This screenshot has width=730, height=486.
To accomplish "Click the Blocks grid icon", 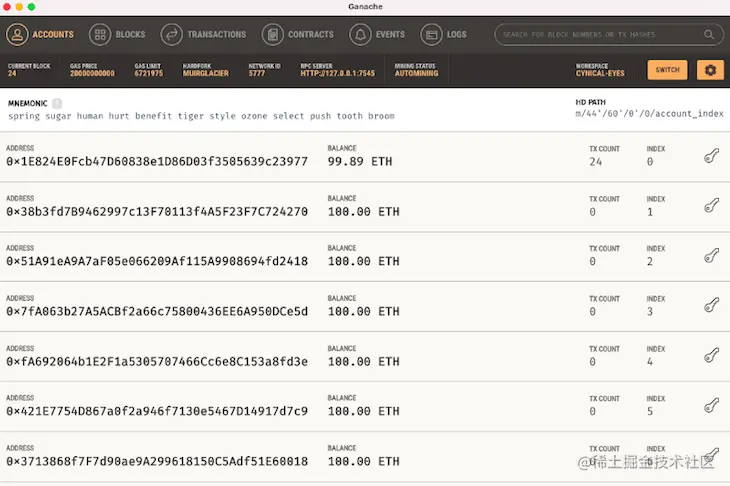I will click(100, 34).
